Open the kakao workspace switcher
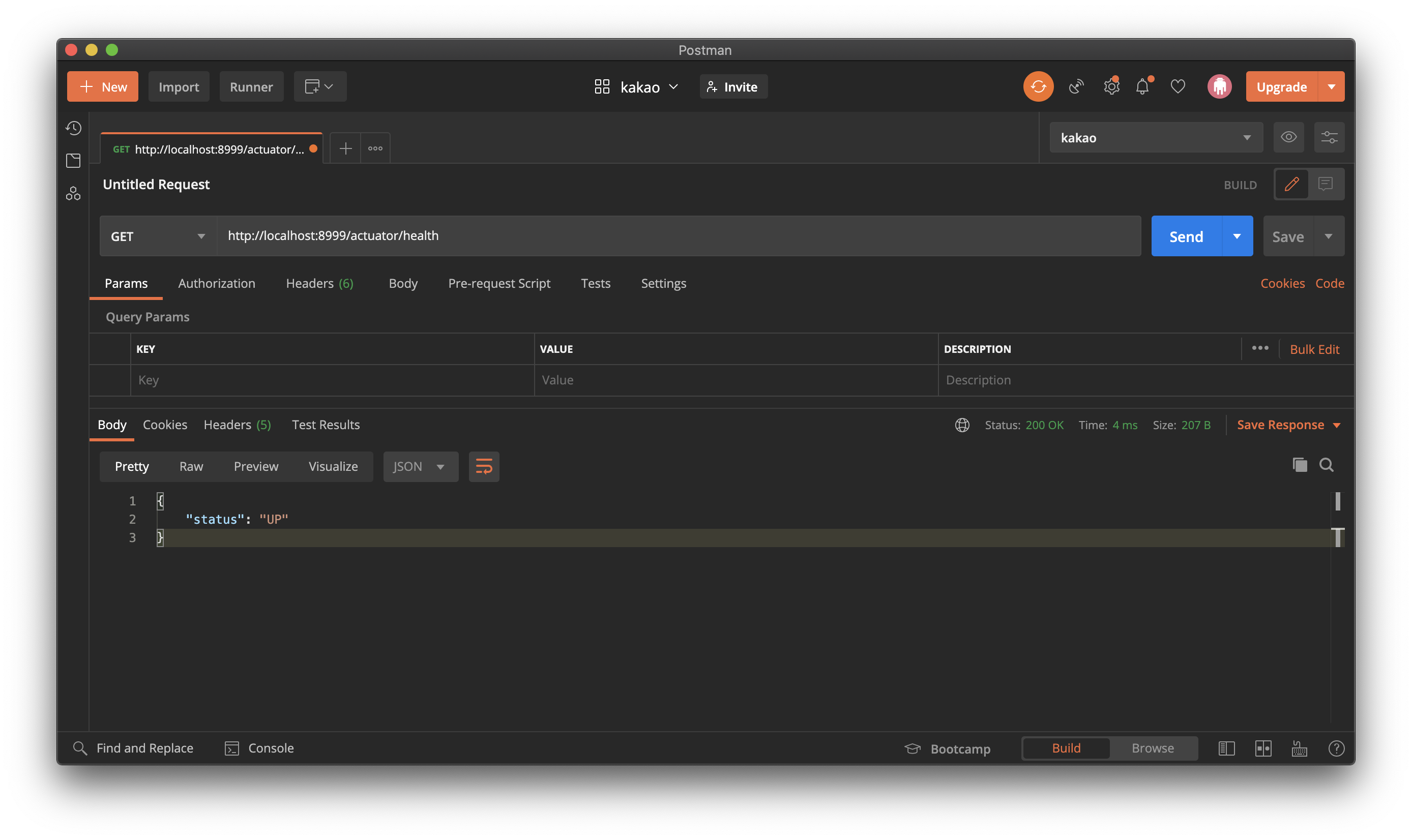 pos(636,86)
